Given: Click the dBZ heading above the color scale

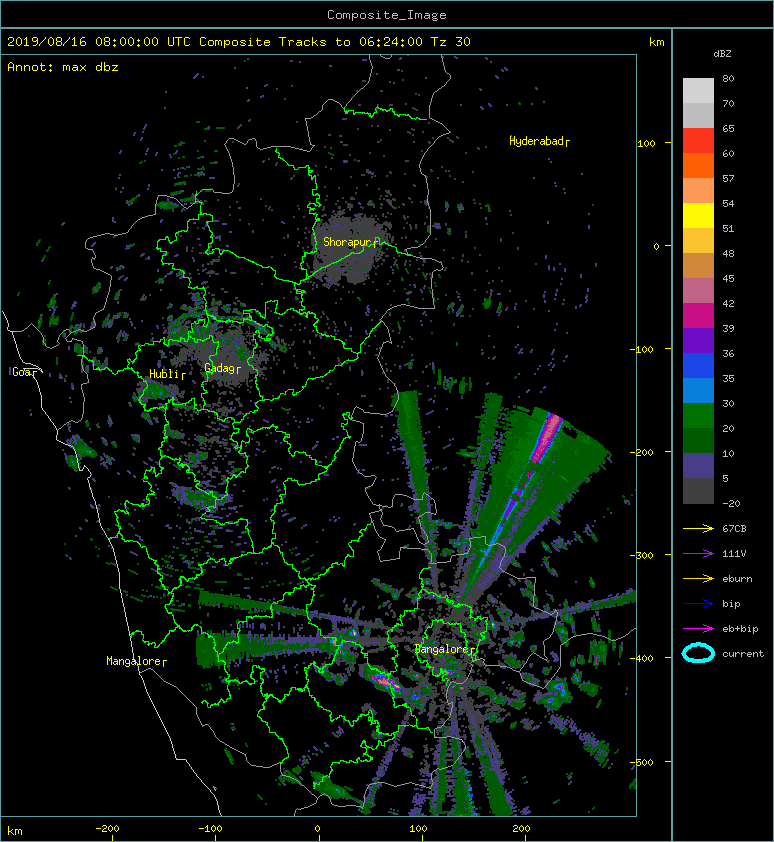Looking at the screenshot, I should (722, 54).
